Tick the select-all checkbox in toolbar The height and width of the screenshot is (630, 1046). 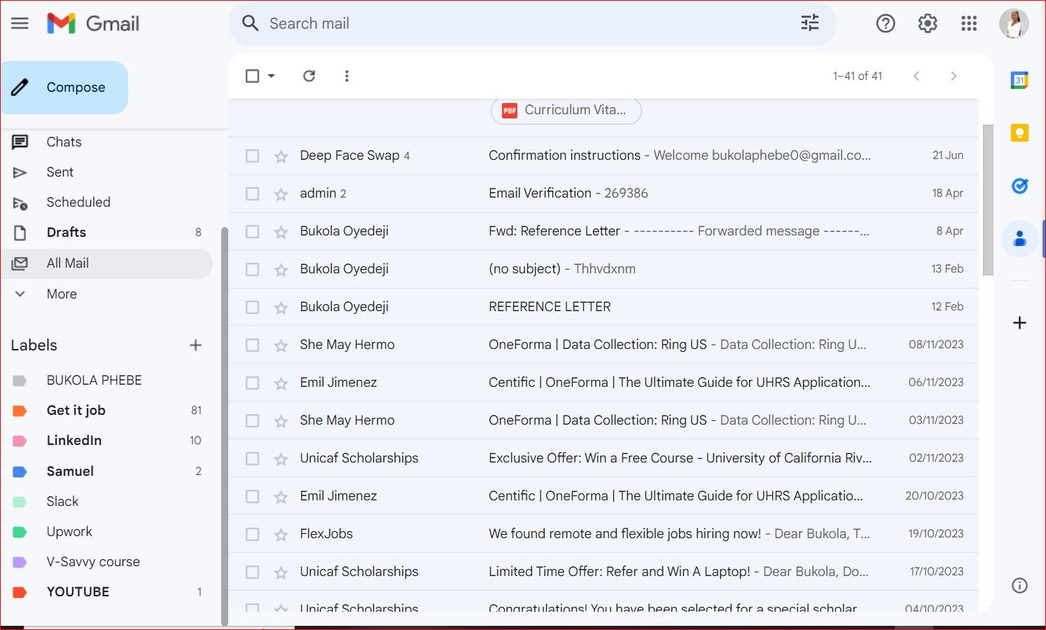[x=252, y=76]
